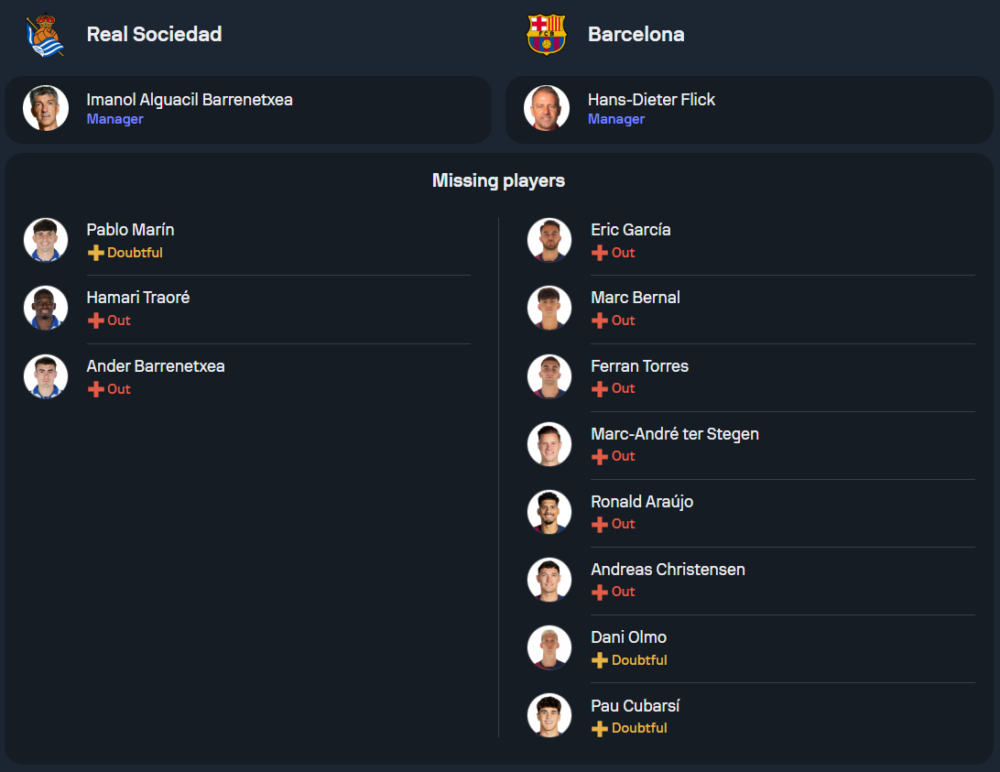Open the Real Sociedad team name link
The image size is (1000, 772).
click(154, 34)
